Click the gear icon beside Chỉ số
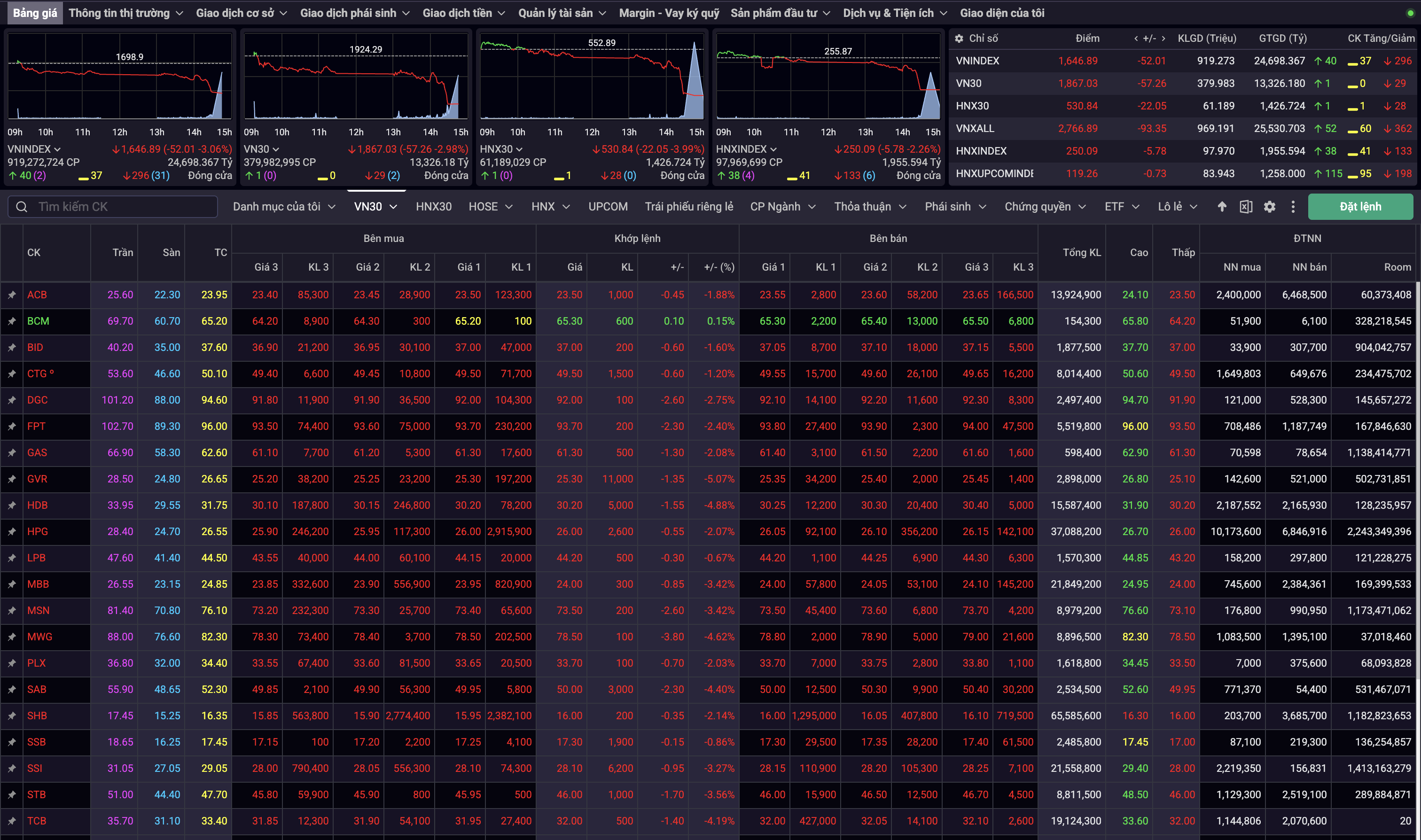Viewport: 1421px width, 840px height. (959, 39)
